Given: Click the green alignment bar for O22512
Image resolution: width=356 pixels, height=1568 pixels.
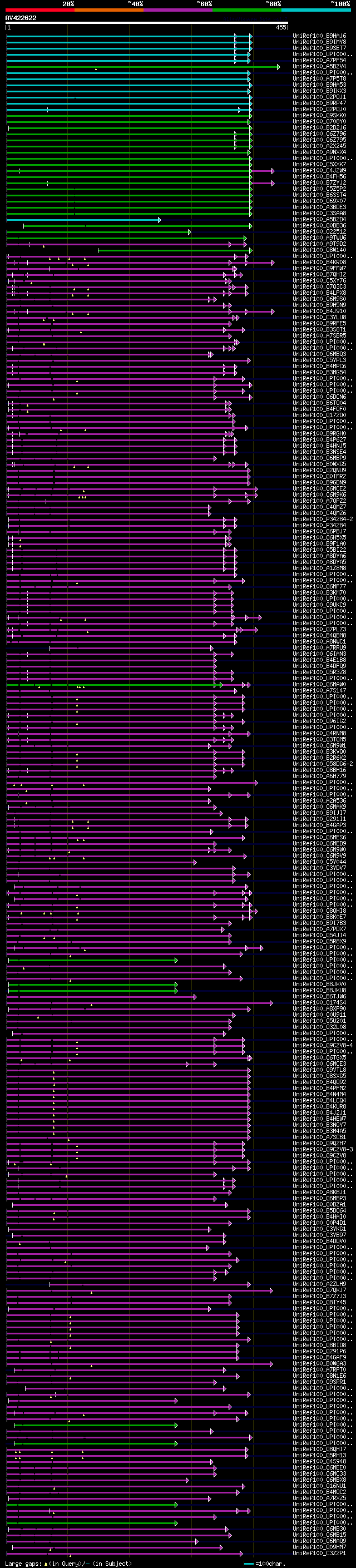Looking at the screenshot, I should (x=98, y=232).
